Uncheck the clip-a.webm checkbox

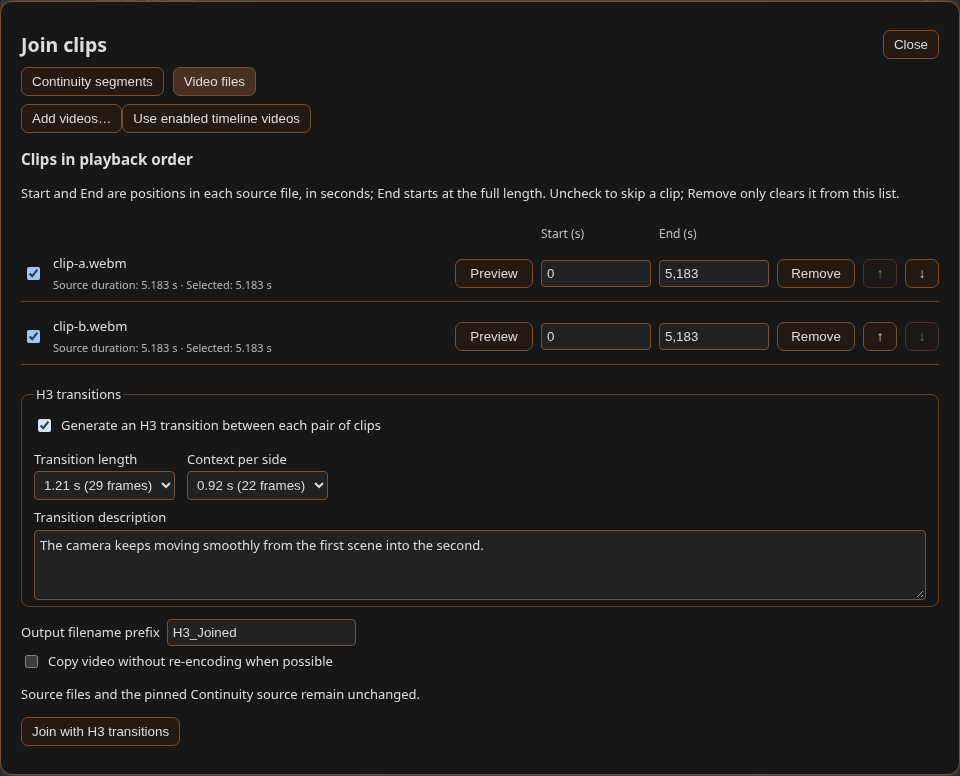(34, 274)
